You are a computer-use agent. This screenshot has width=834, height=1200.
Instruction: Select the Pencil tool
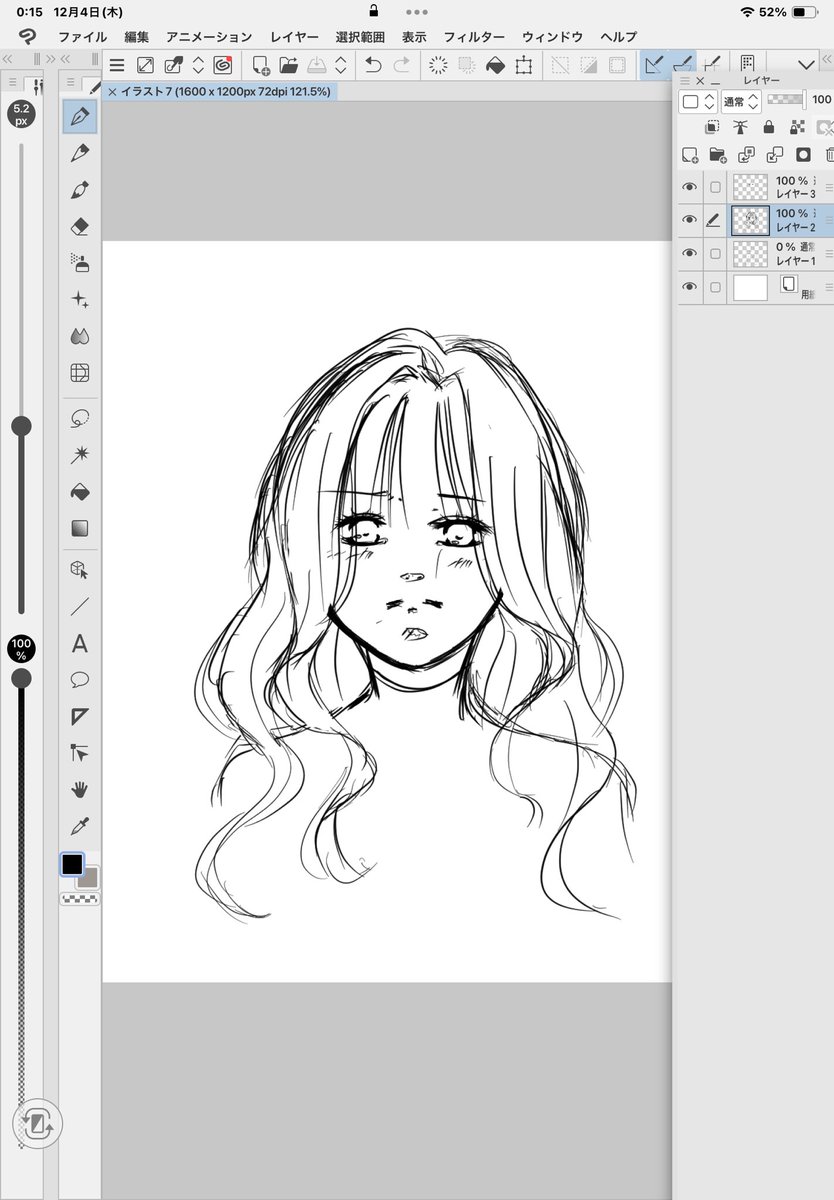pos(80,153)
